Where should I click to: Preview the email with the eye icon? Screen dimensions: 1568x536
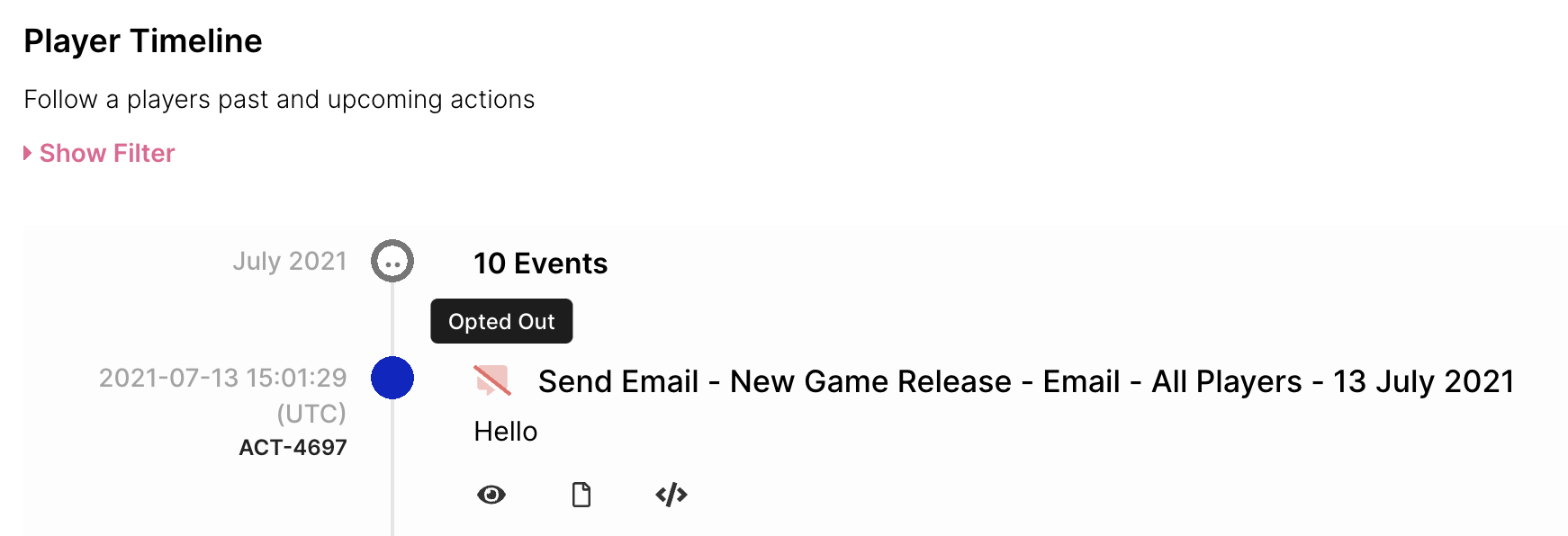pyautogui.click(x=491, y=495)
